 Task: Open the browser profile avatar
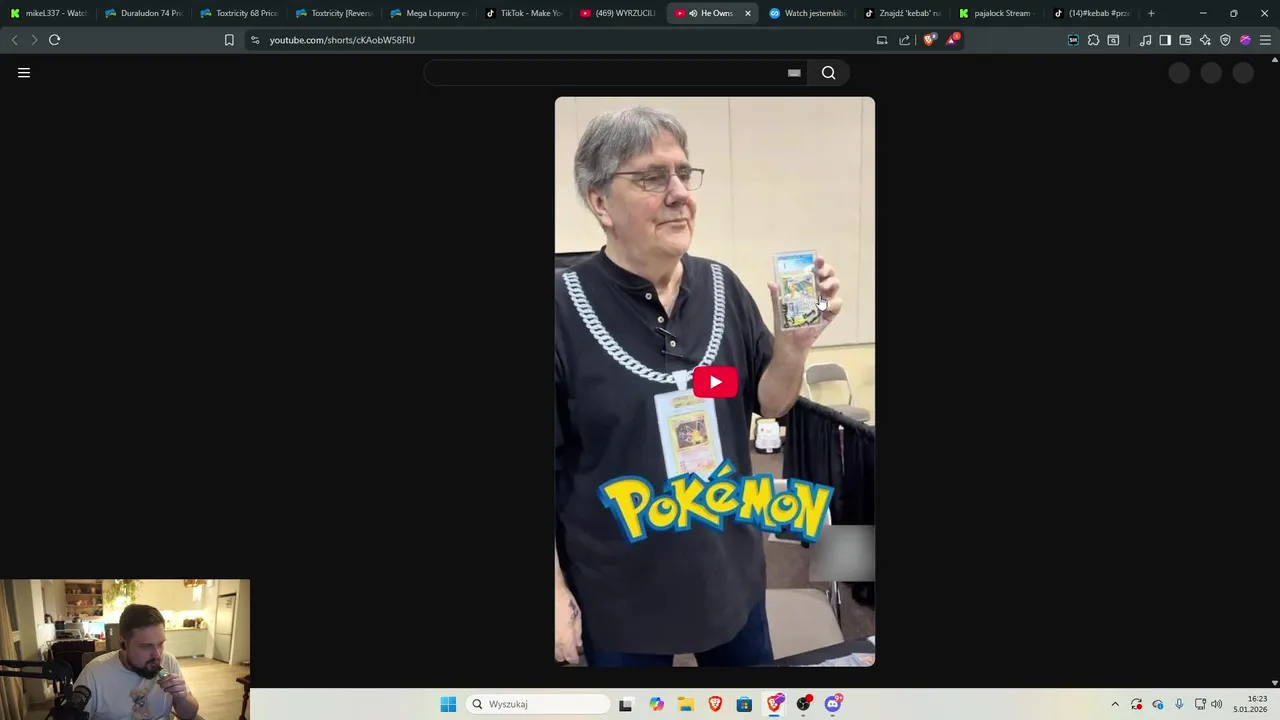1245,40
